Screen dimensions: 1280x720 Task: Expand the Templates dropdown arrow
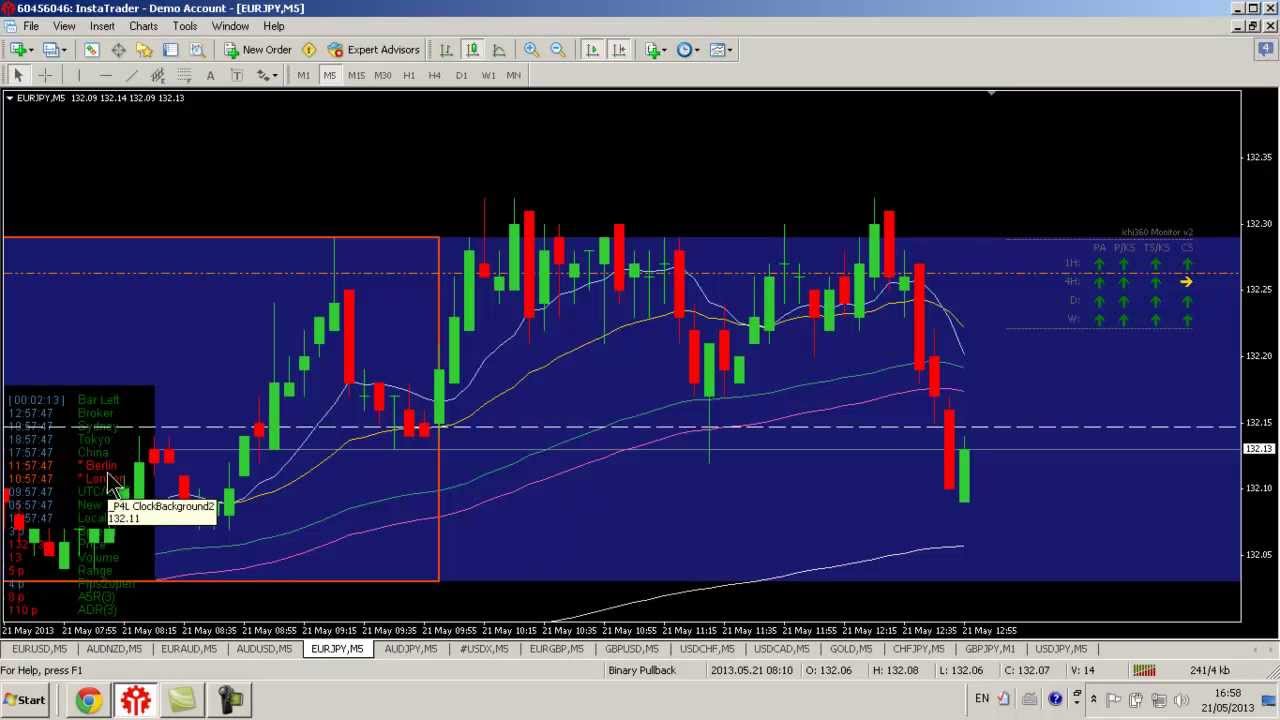[x=731, y=50]
